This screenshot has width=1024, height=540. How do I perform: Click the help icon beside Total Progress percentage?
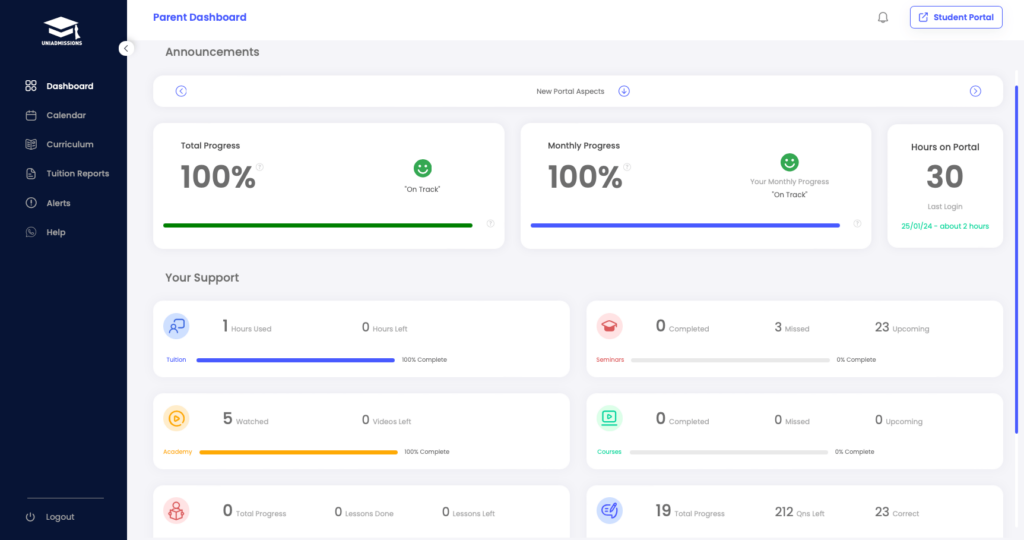pyautogui.click(x=260, y=167)
